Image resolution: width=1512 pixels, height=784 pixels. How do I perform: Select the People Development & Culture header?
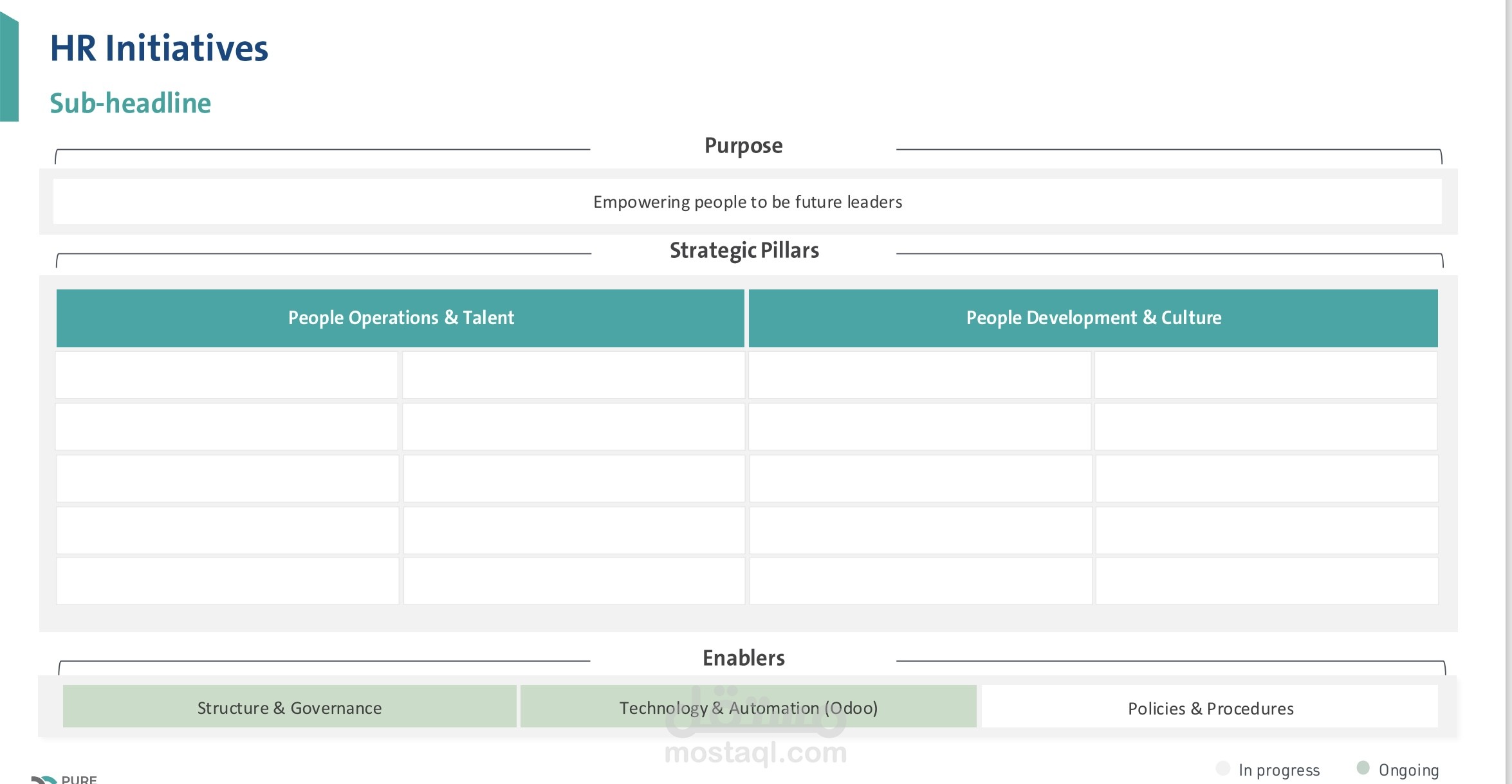pos(1093,318)
